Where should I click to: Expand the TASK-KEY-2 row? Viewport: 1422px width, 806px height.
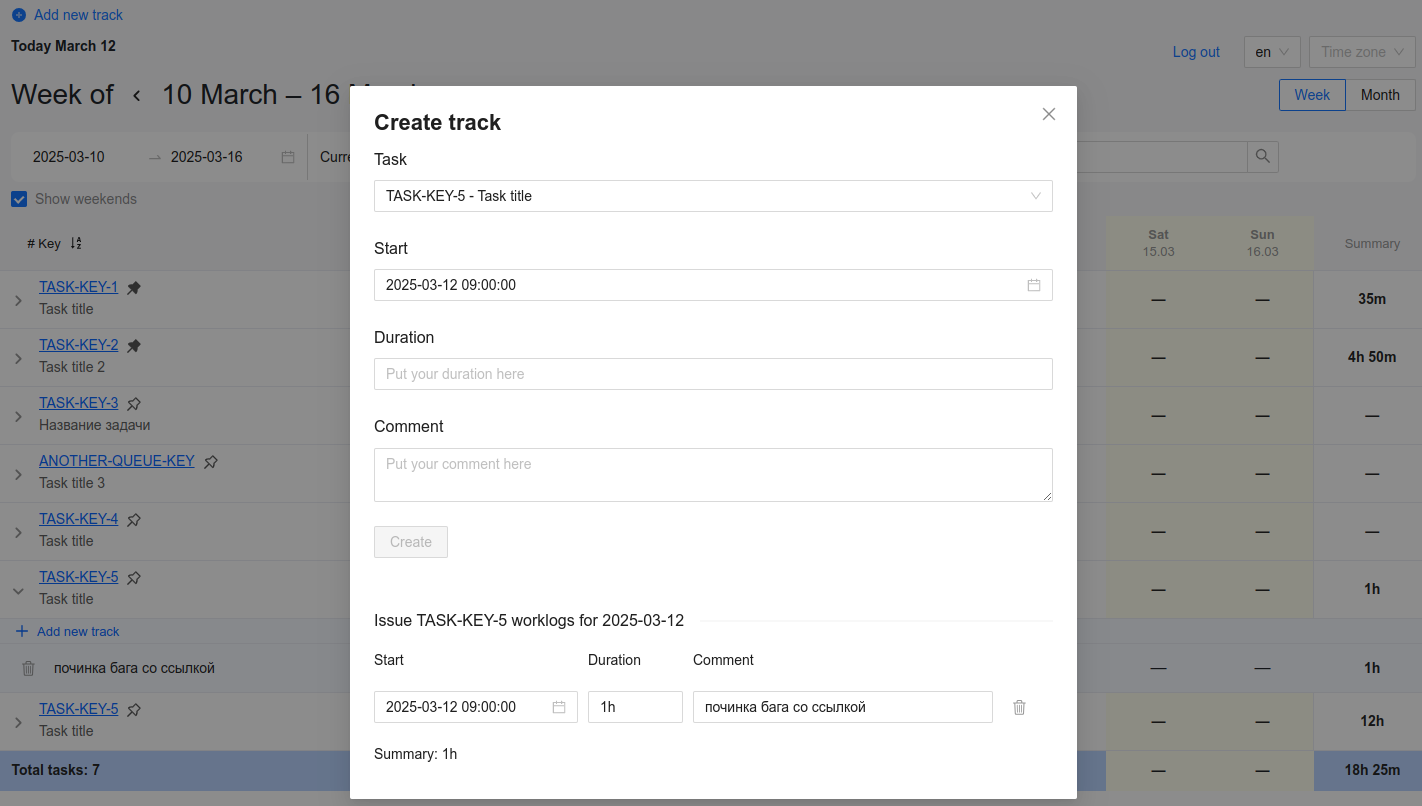(x=18, y=358)
